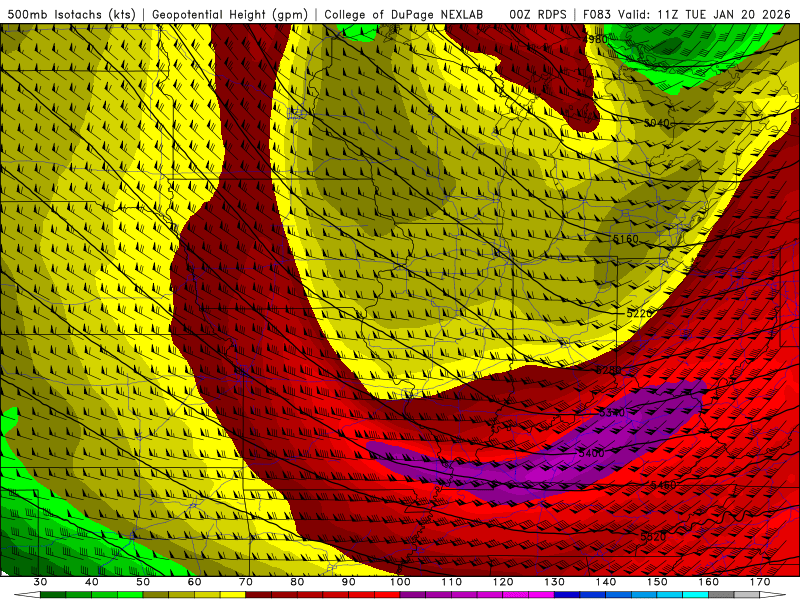Click the color bar label 170

(x=760, y=582)
